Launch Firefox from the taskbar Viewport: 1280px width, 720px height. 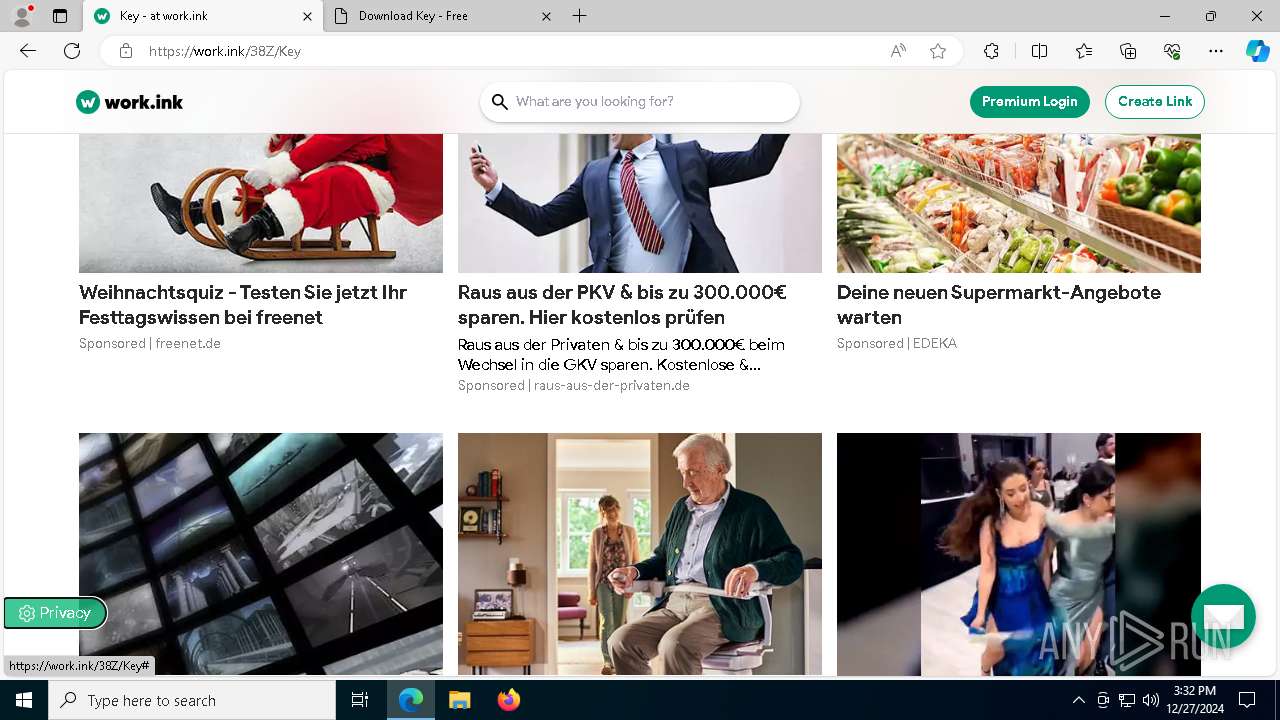click(508, 700)
